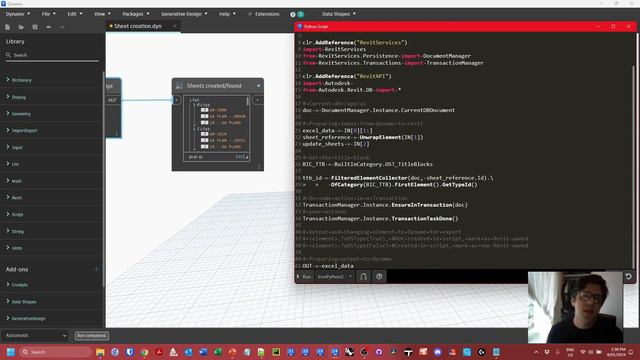This screenshot has width=640, height=360.
Task: Close the Sheet creation.dyn tab
Action: 174,26
